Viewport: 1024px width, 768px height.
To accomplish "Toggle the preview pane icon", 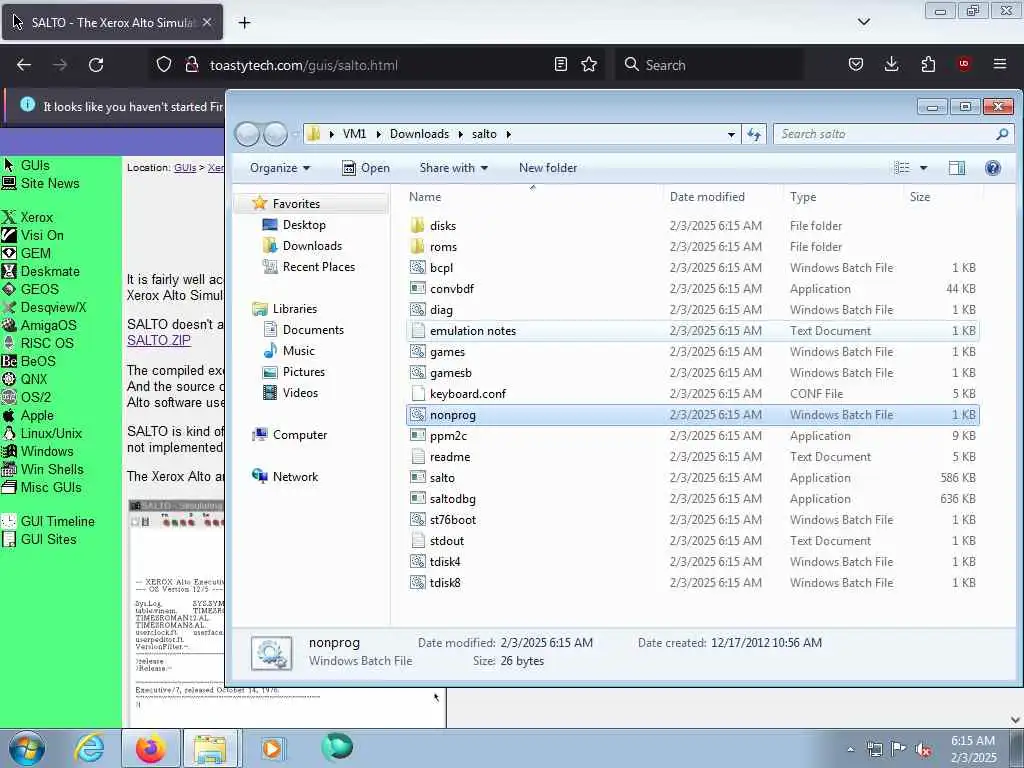I will [957, 168].
